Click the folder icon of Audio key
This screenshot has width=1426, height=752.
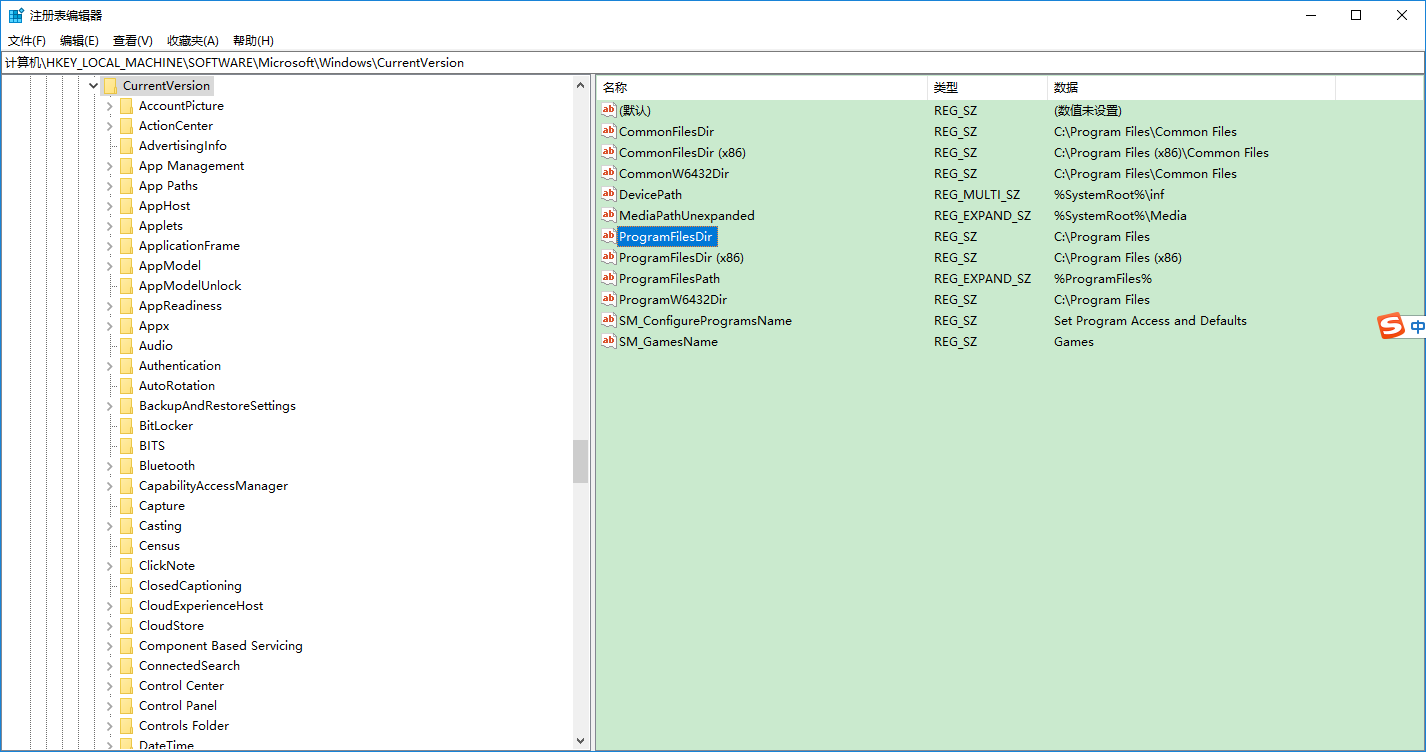pyautogui.click(x=126, y=346)
